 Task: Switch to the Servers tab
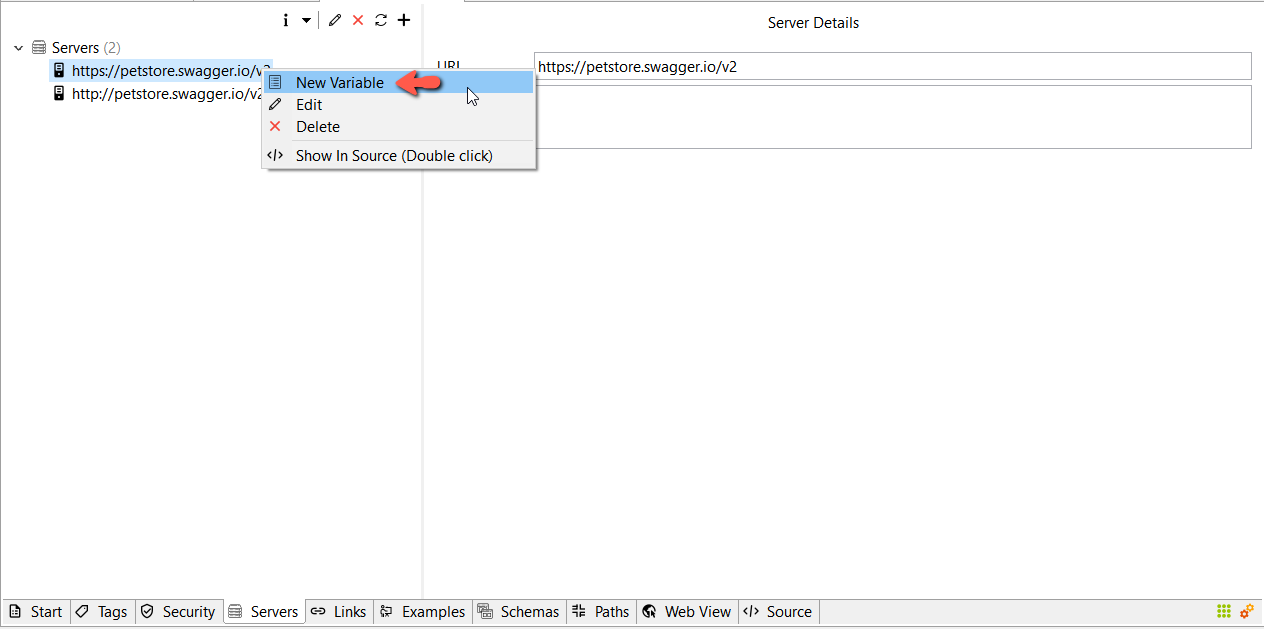tap(264, 612)
